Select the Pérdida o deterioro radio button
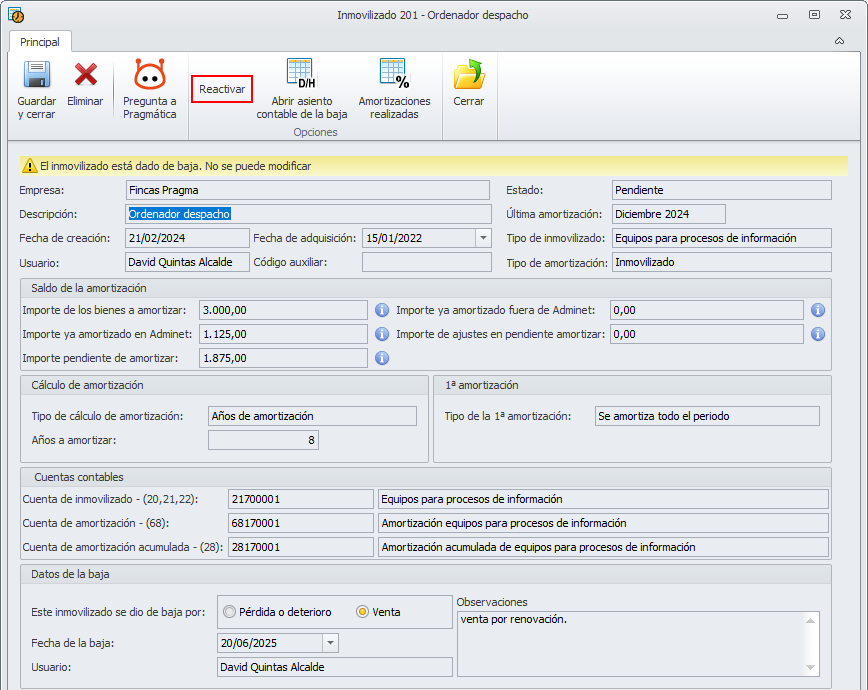The height and width of the screenshot is (690, 868). tap(231, 612)
